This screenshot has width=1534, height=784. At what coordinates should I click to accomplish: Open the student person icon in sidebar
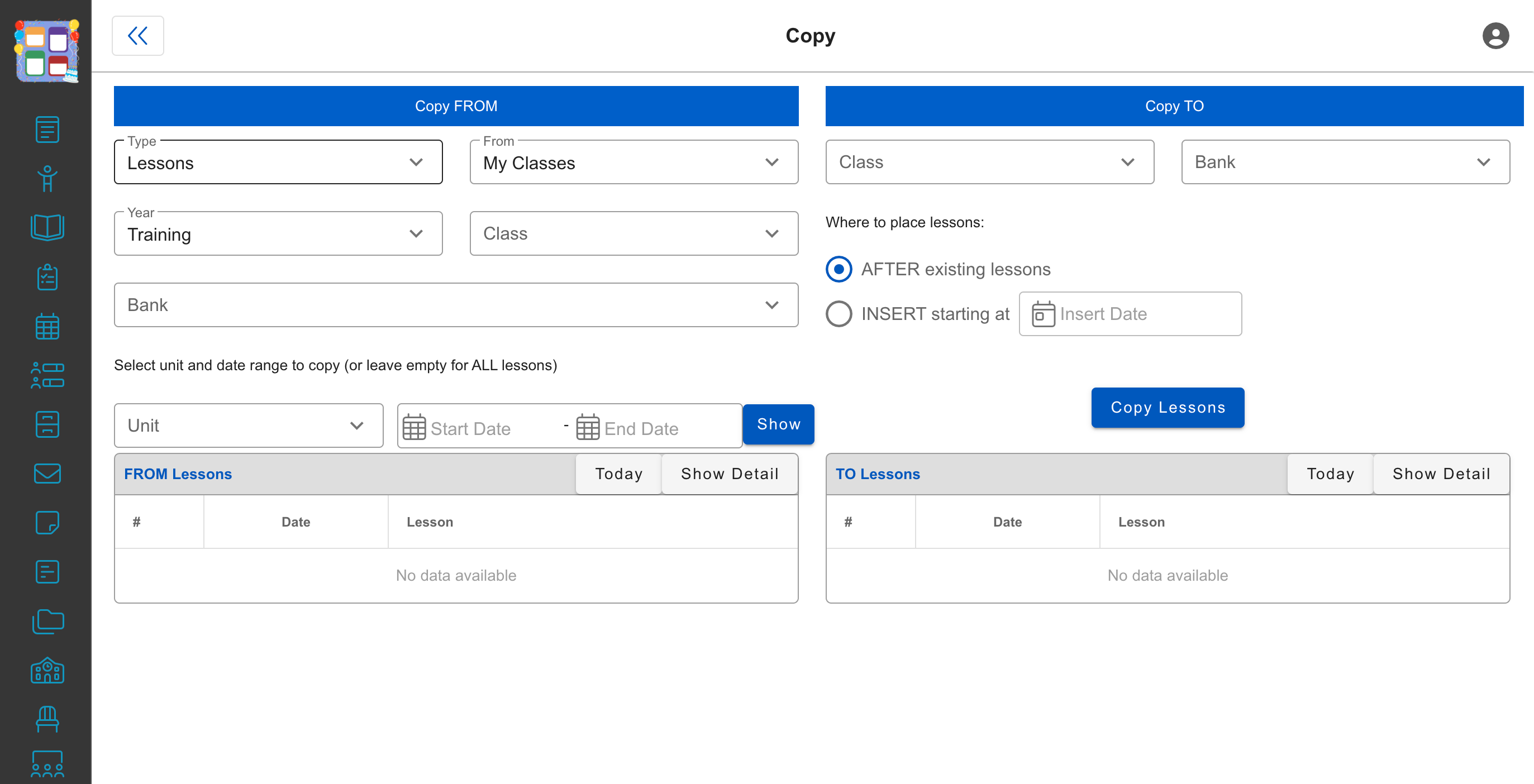pyautogui.click(x=47, y=178)
